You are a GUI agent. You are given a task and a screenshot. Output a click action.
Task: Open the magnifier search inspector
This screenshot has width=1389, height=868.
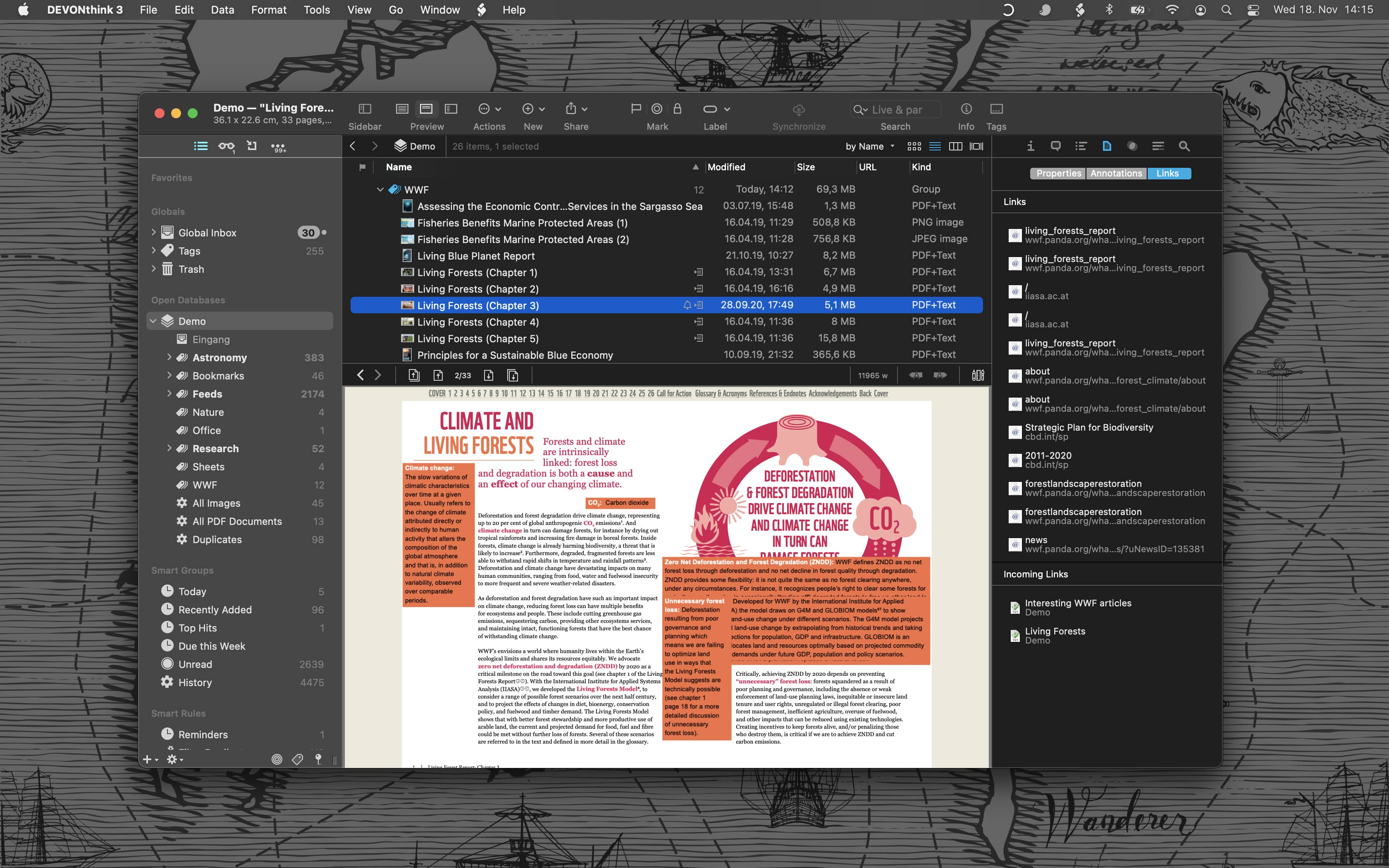(1184, 146)
